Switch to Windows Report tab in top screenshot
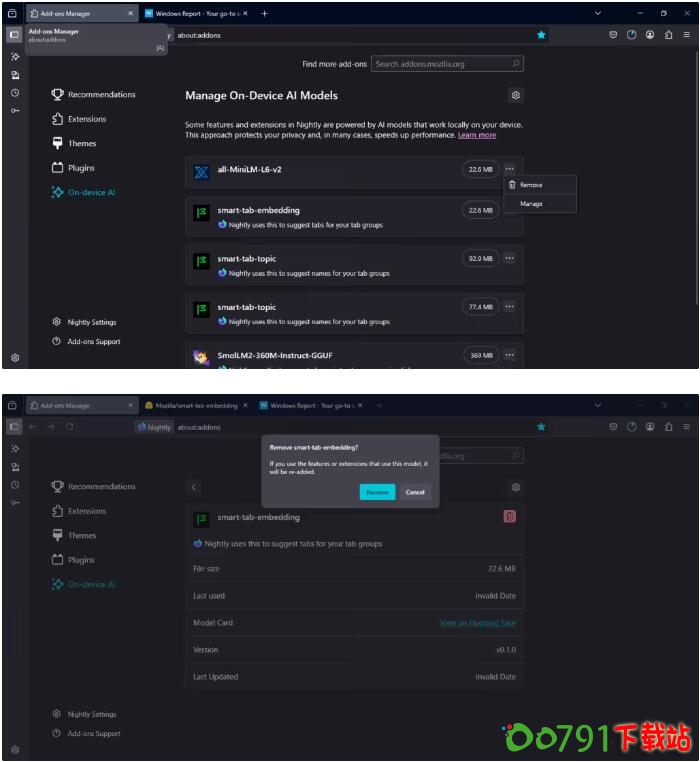Viewport: 700px width, 762px height. click(196, 14)
